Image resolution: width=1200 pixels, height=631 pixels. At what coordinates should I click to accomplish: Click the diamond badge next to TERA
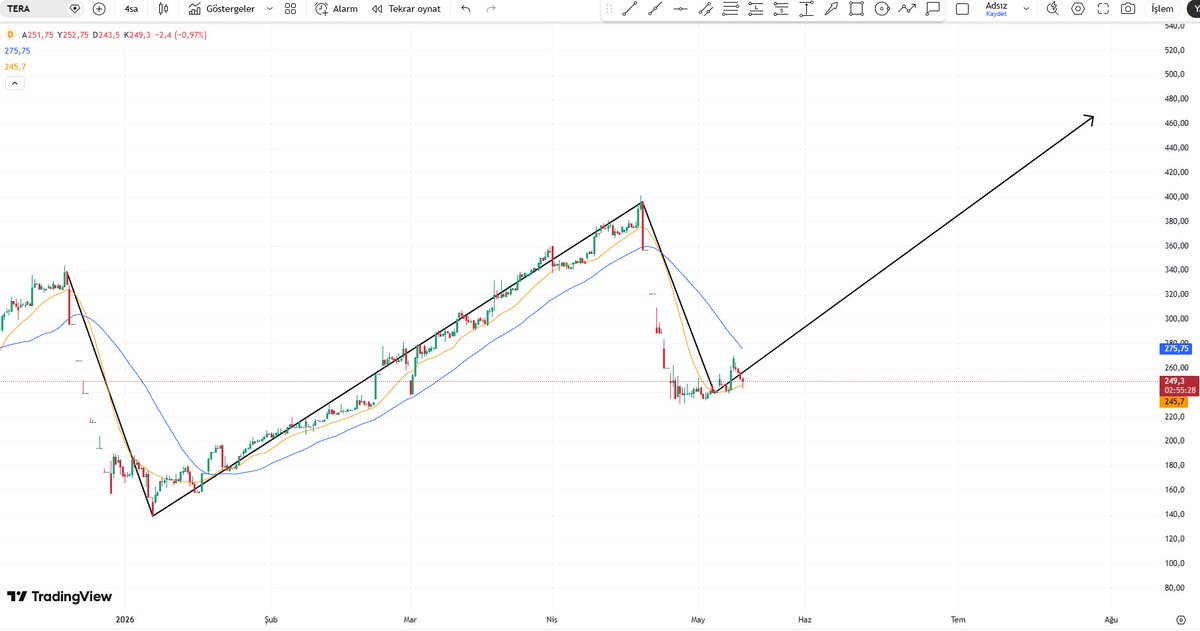pyautogui.click(x=75, y=8)
